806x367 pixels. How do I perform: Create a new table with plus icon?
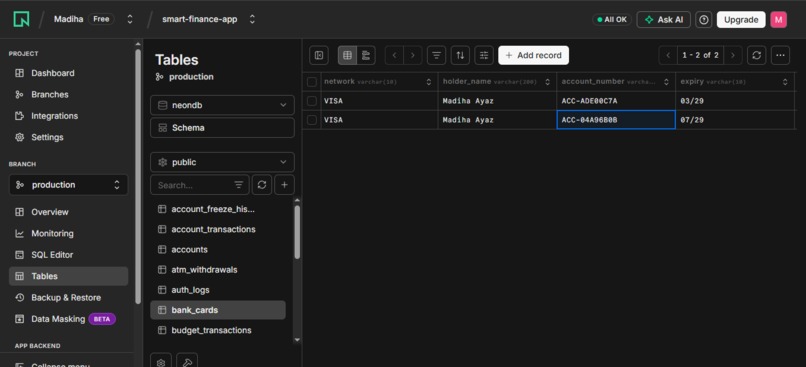284,185
